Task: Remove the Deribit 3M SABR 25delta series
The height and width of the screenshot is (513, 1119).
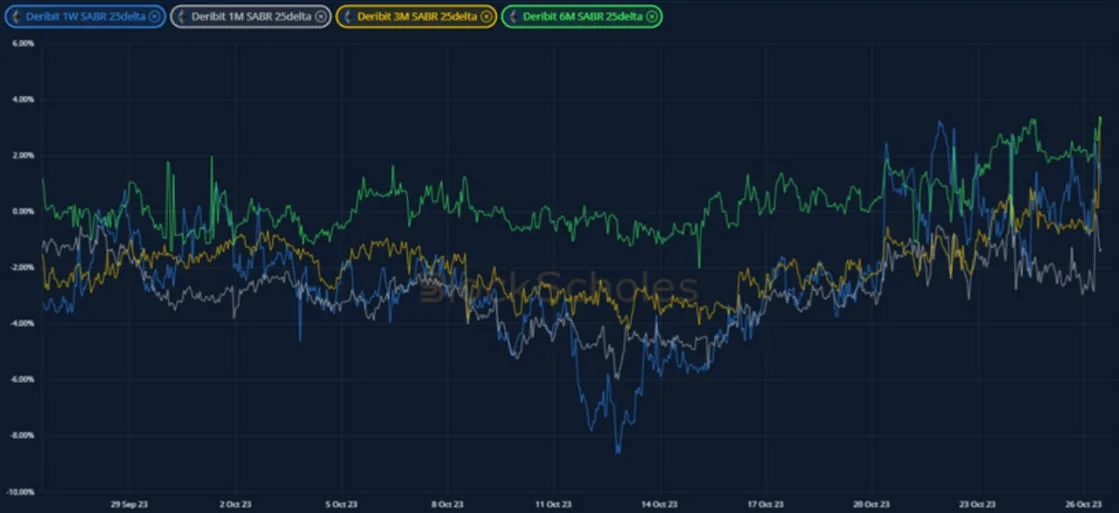Action: [486, 16]
